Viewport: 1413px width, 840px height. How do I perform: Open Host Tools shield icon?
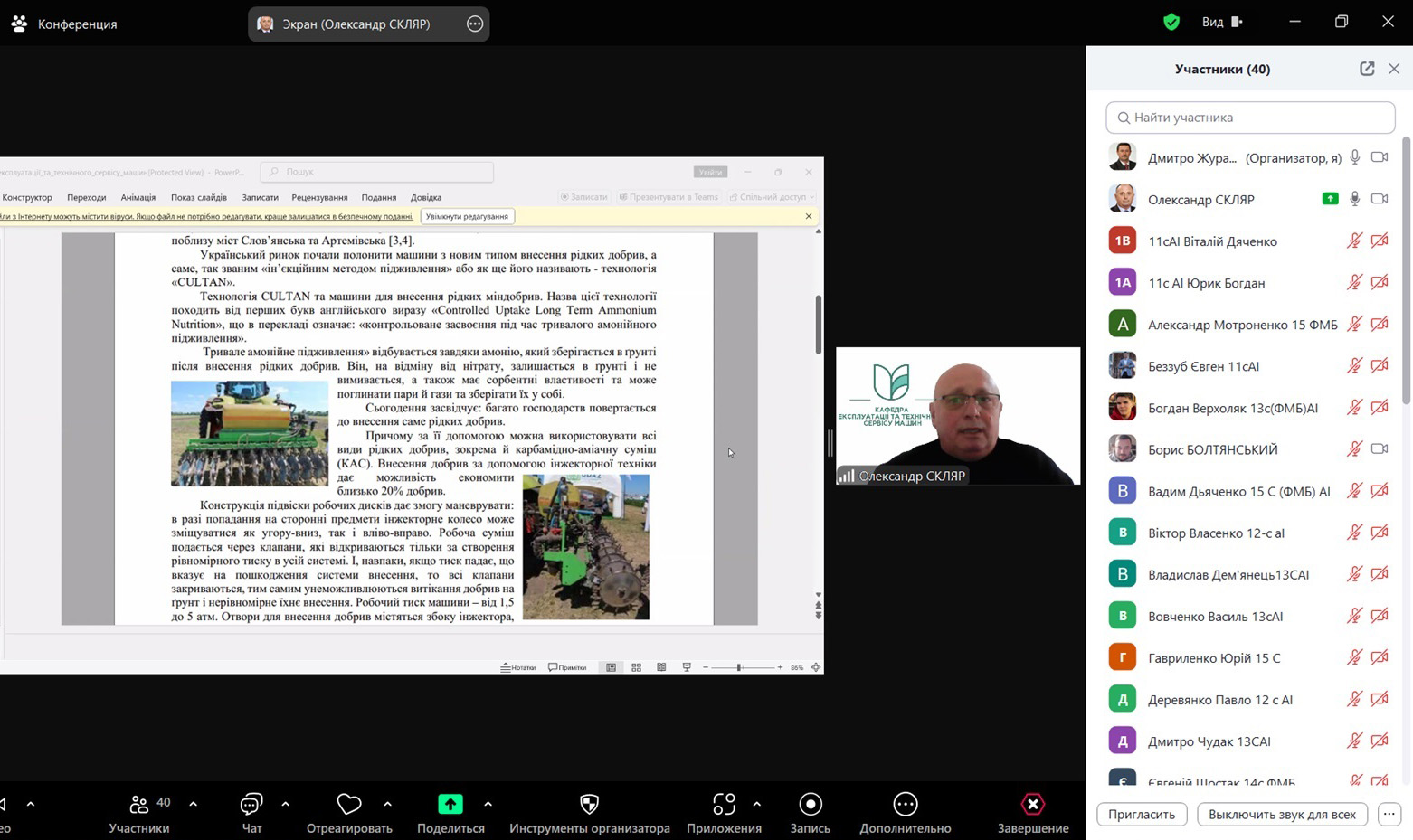(589, 804)
